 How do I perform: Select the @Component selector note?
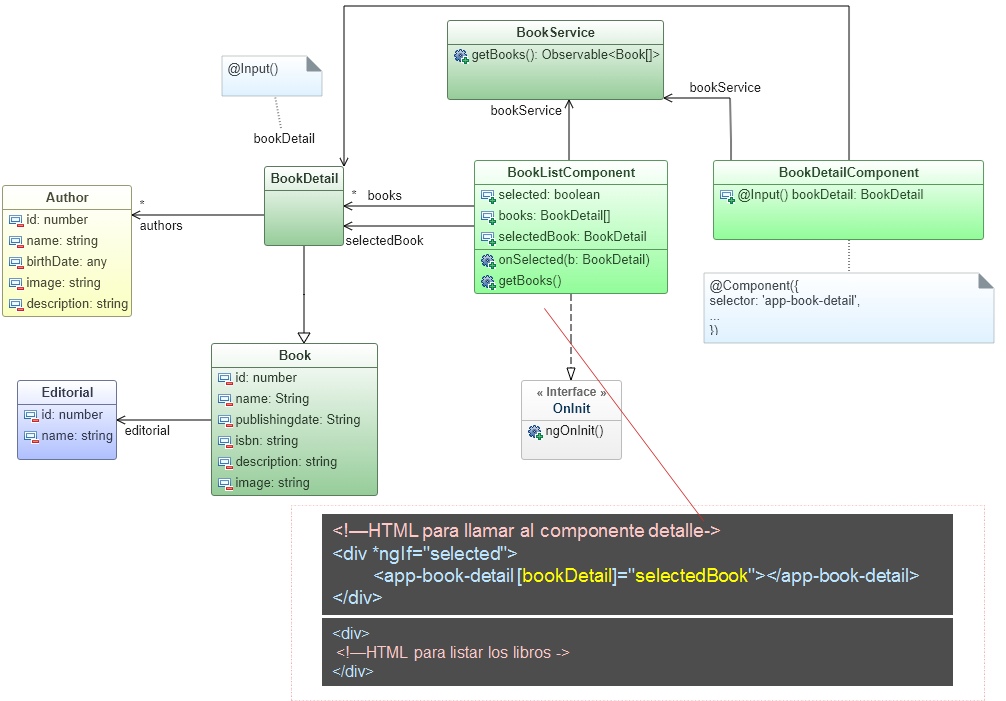[848, 308]
